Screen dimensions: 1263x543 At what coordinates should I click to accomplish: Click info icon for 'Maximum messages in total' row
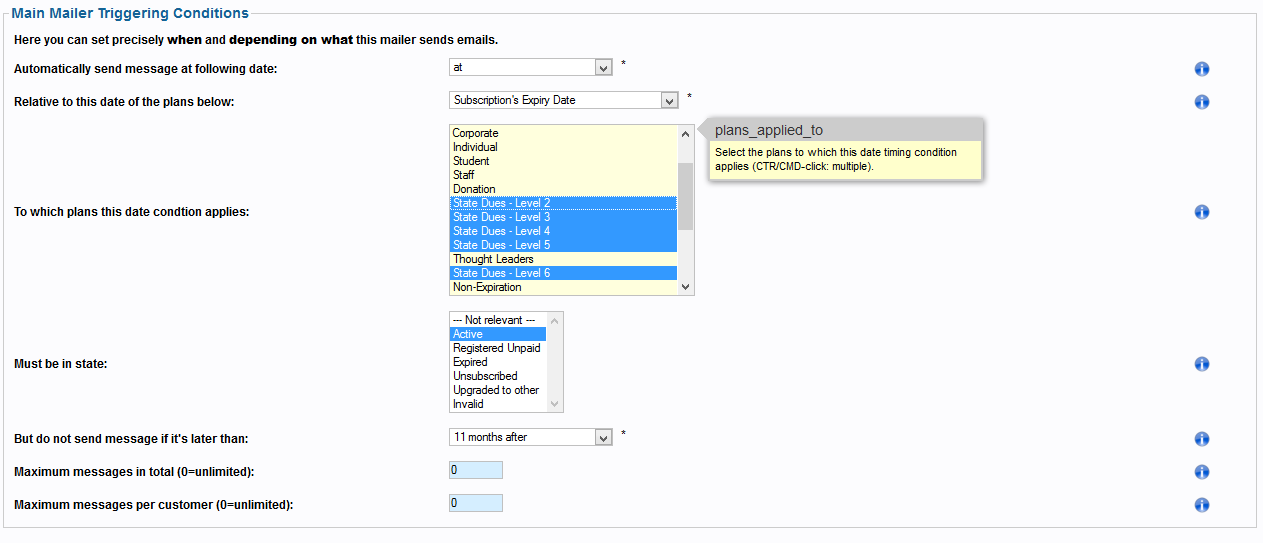pyautogui.click(x=1202, y=472)
